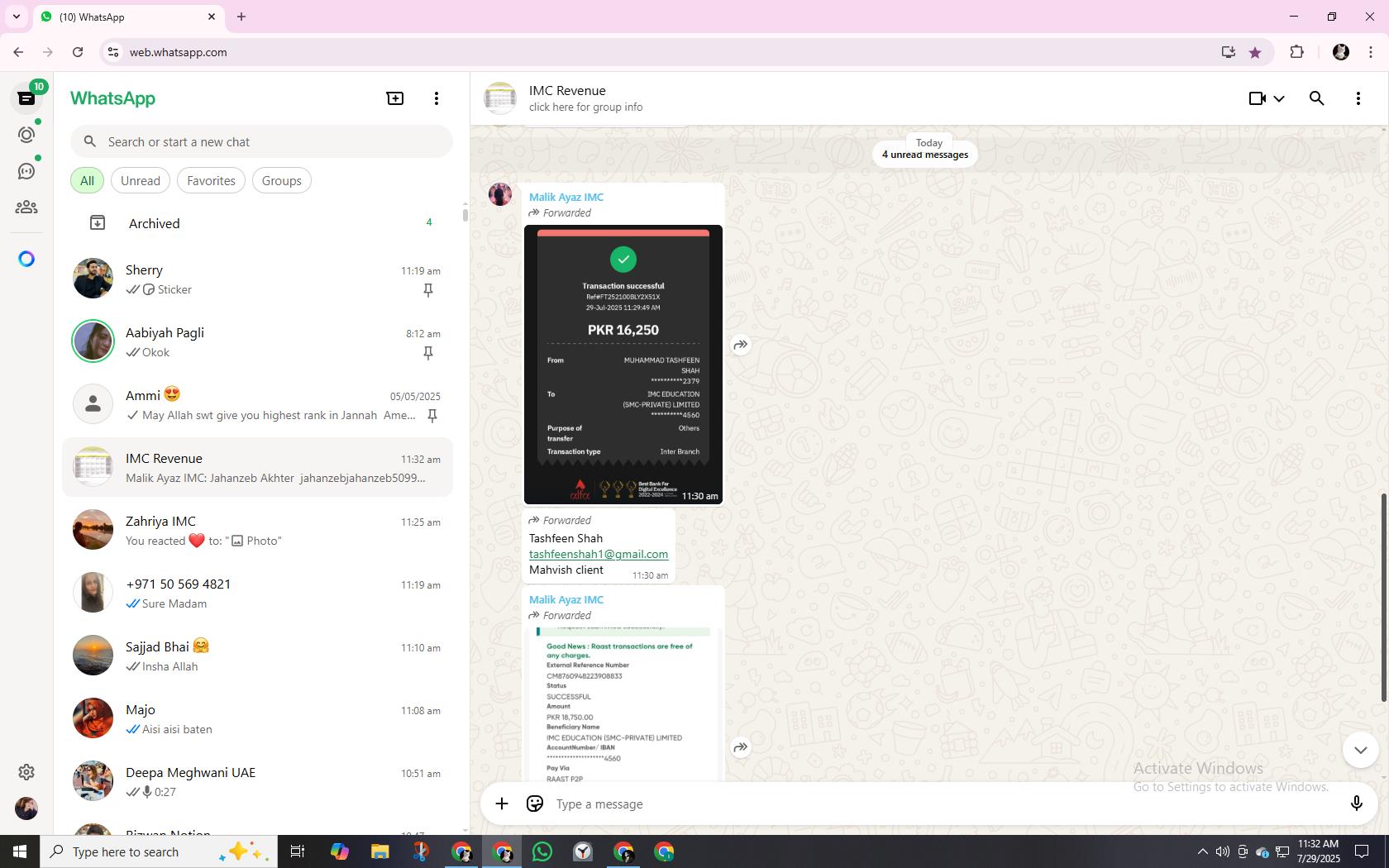Open File Explorer from taskbar
This screenshot has height=868, width=1389.
tap(379, 851)
